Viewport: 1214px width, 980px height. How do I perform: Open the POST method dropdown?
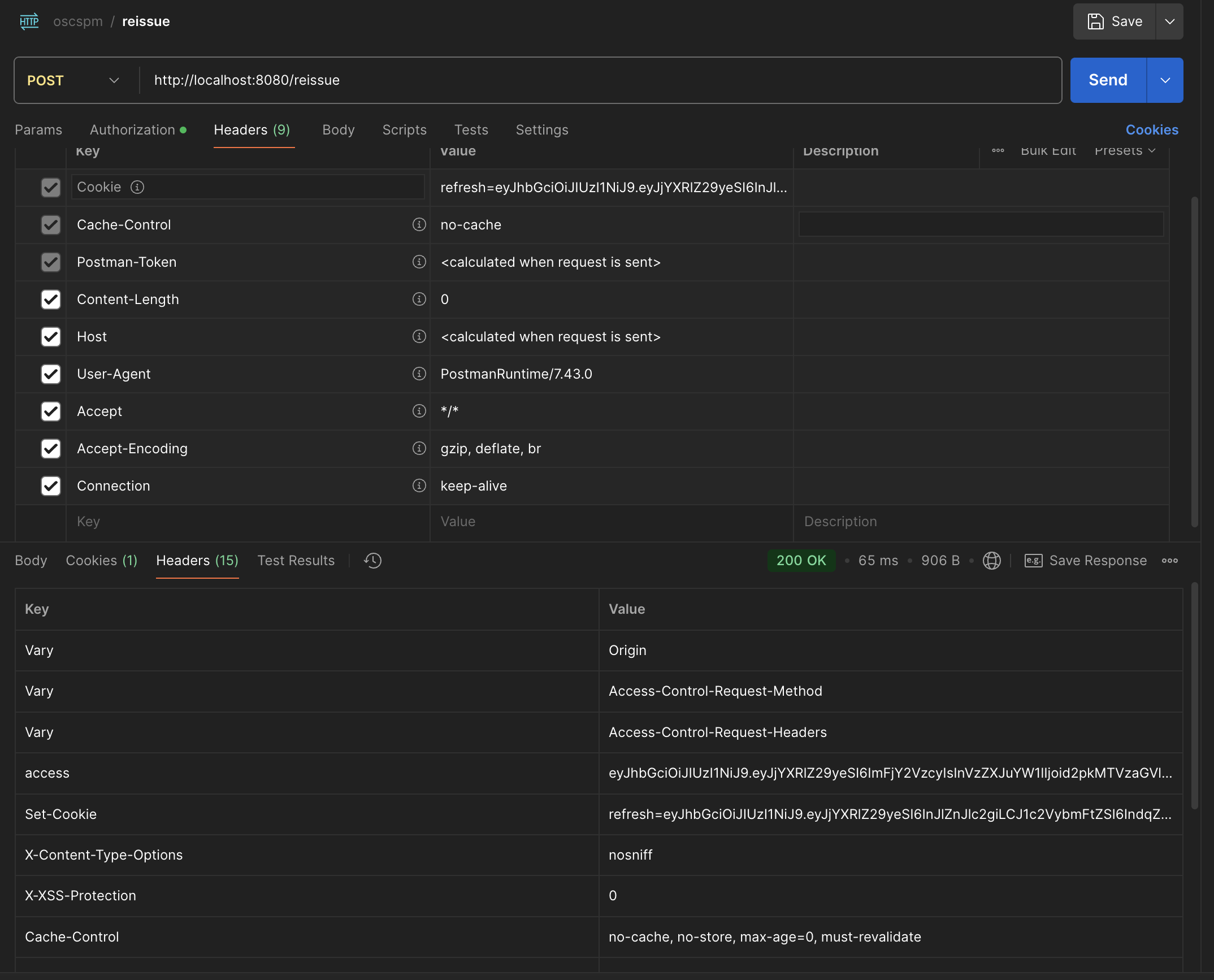(x=73, y=80)
